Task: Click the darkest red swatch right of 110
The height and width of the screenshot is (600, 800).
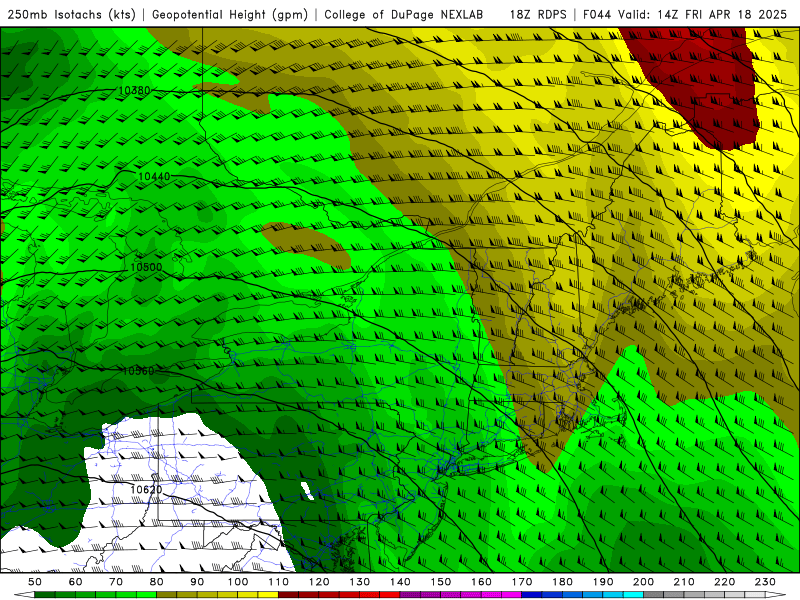Action: 288,595
